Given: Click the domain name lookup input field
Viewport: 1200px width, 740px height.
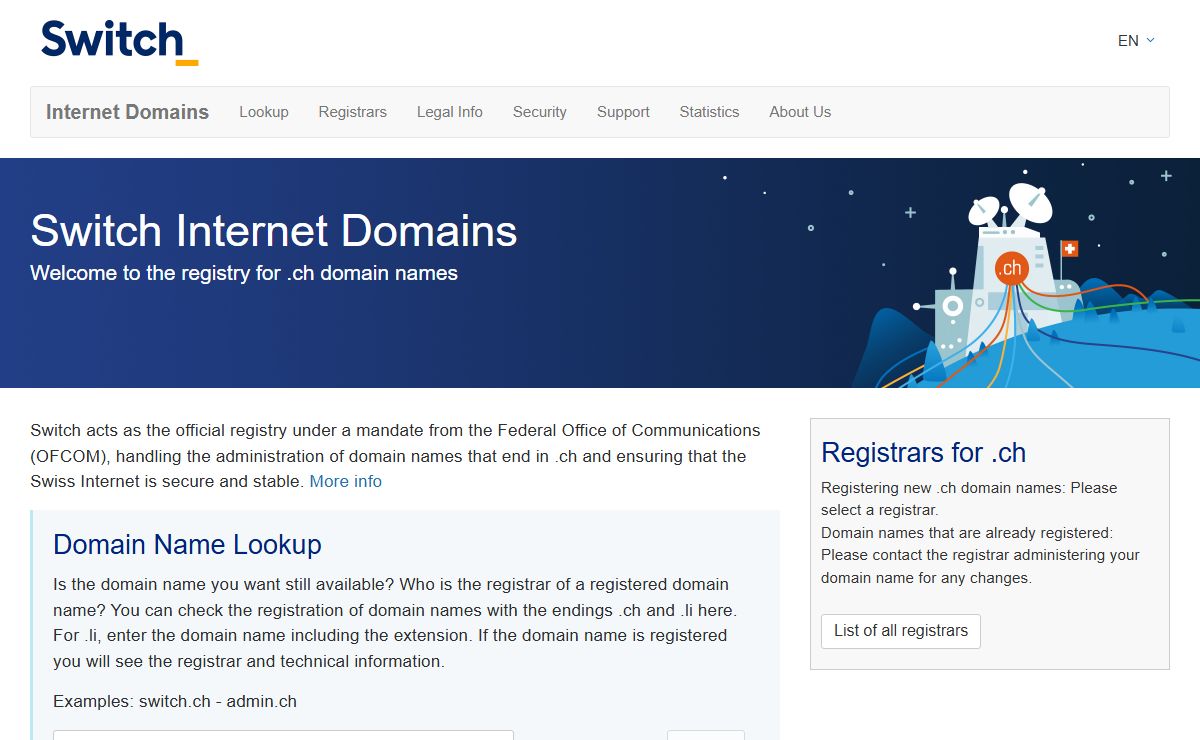Looking at the screenshot, I should pos(283,735).
